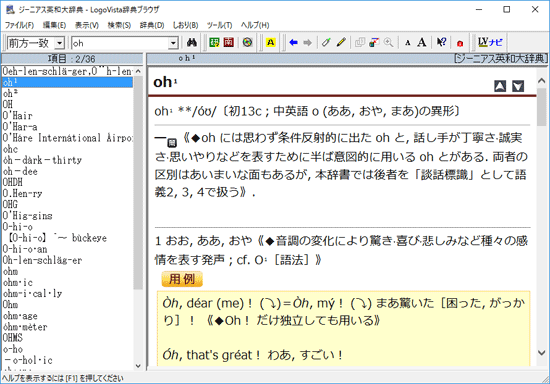Click the context help pointer icon

(x=441, y=42)
